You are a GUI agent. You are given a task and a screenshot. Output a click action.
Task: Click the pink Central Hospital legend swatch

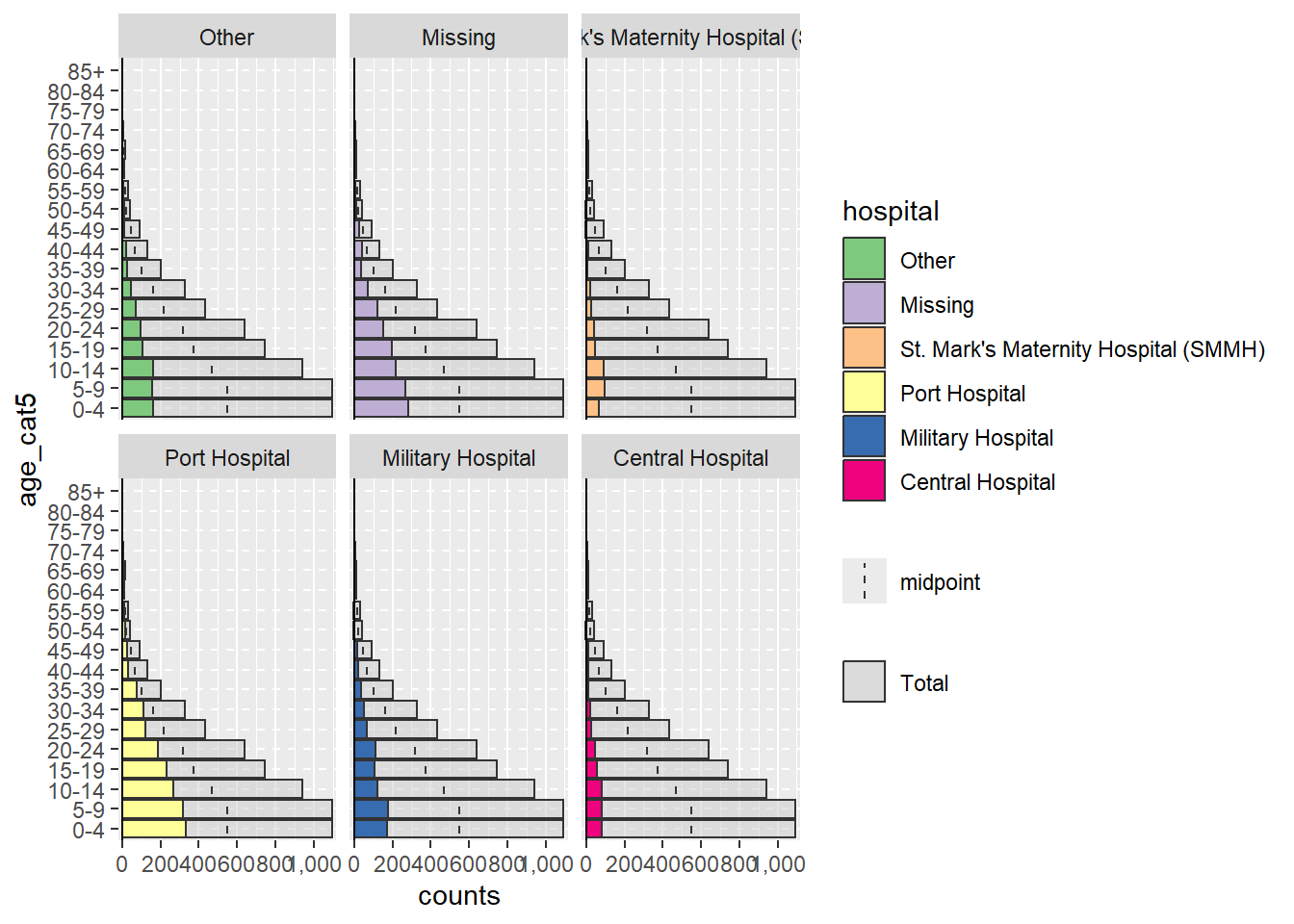point(864,481)
